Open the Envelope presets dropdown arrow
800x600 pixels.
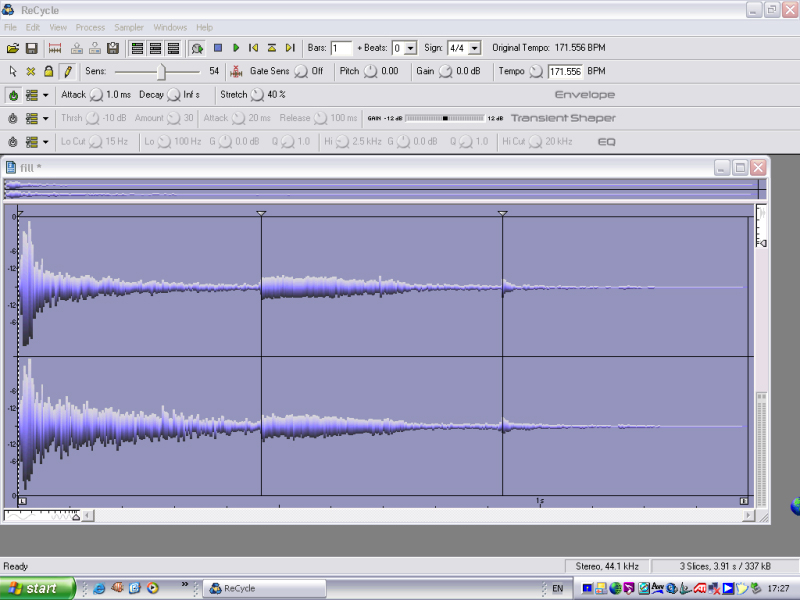[x=45, y=95]
